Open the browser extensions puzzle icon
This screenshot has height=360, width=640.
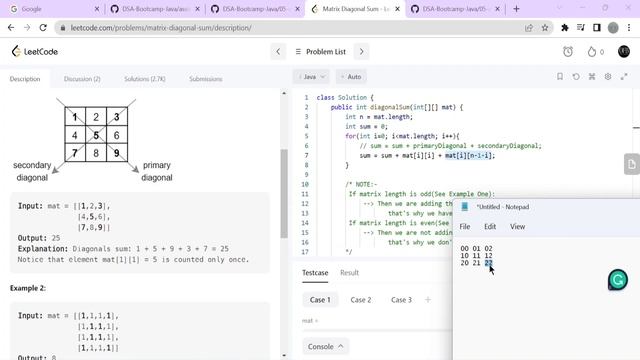tap(565, 28)
